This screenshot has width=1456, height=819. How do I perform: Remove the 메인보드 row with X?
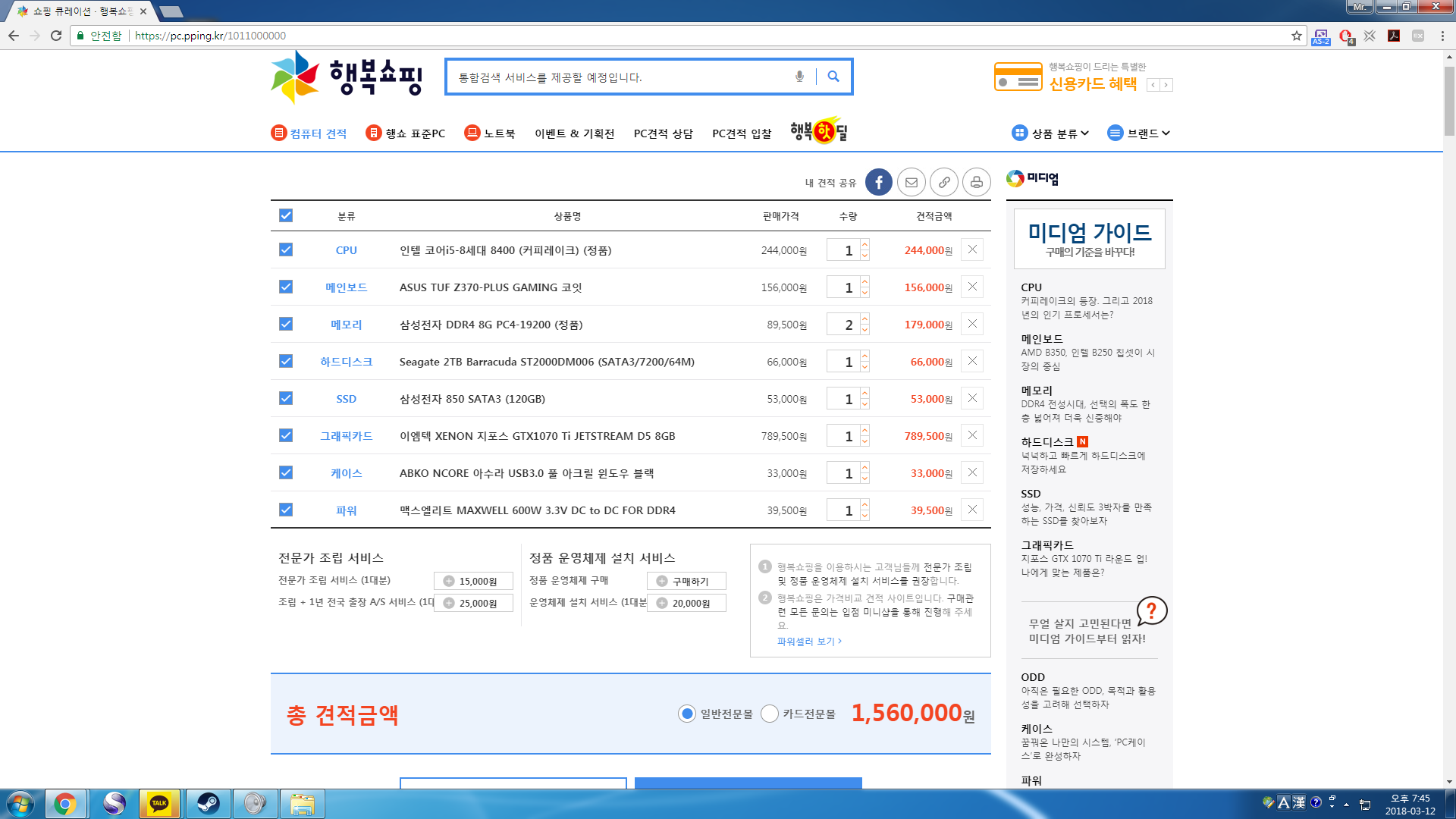[972, 287]
